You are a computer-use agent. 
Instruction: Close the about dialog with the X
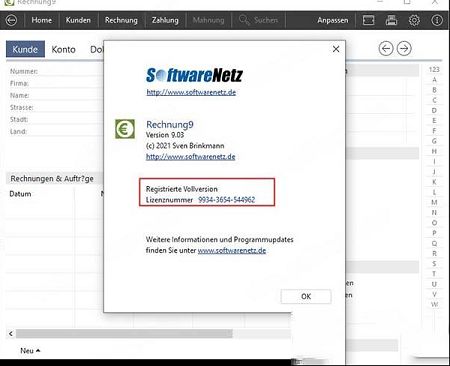(336, 49)
